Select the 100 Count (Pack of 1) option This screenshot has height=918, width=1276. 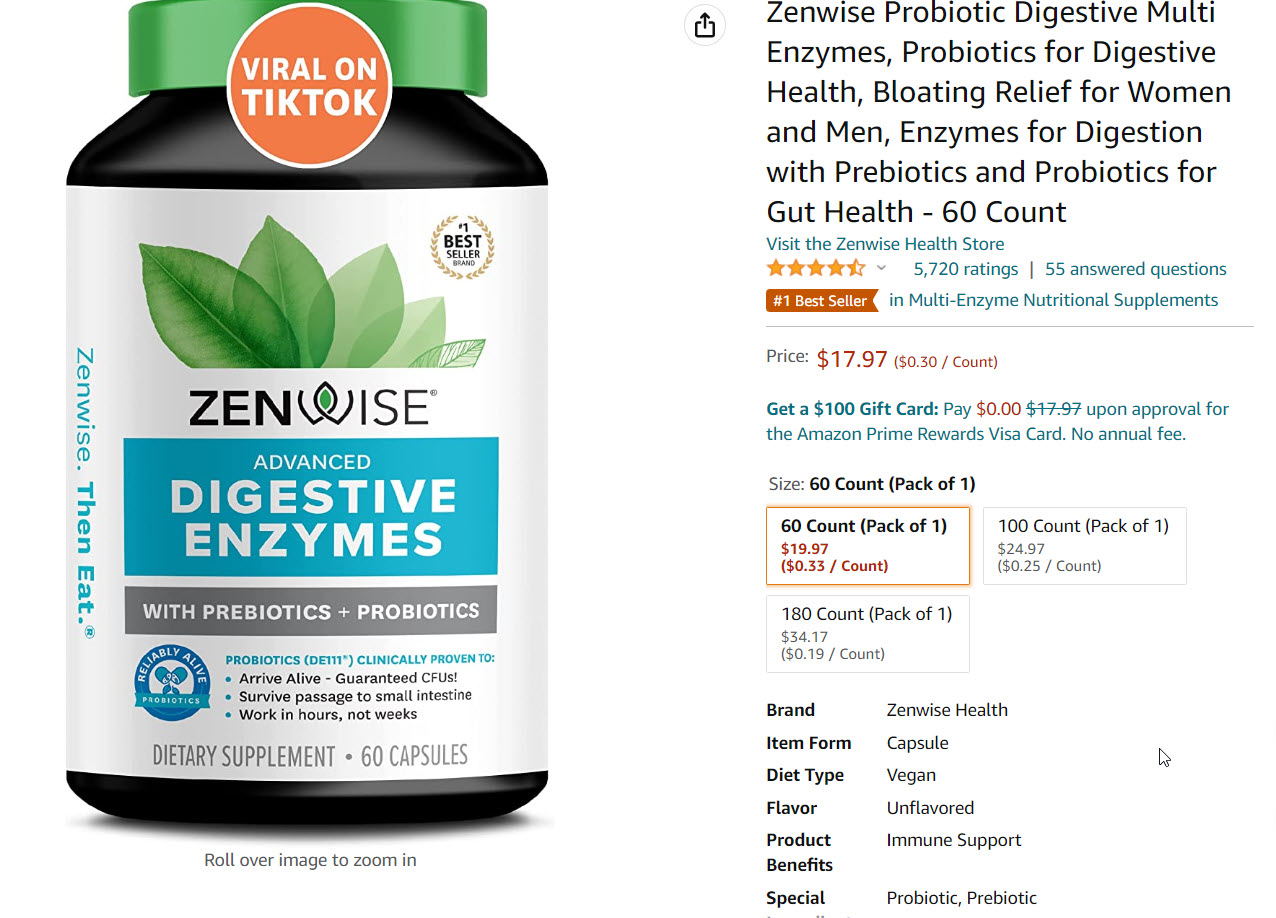(x=1085, y=545)
